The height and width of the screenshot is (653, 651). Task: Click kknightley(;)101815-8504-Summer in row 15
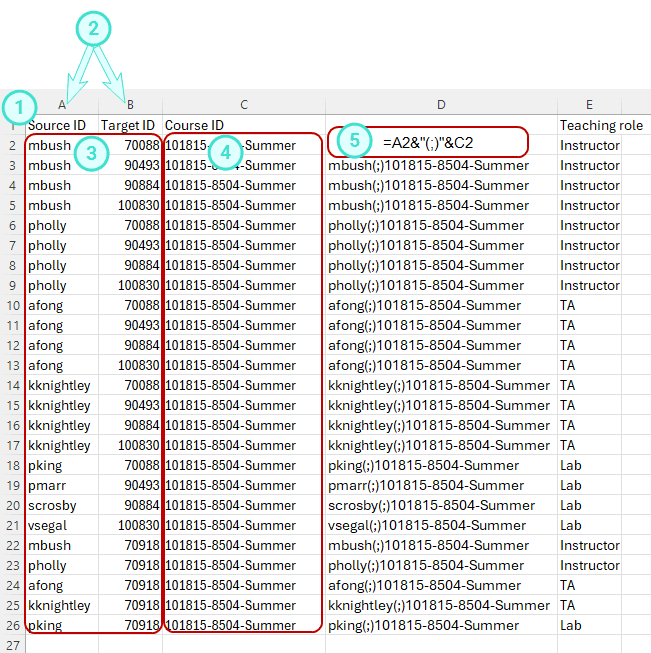pos(441,405)
